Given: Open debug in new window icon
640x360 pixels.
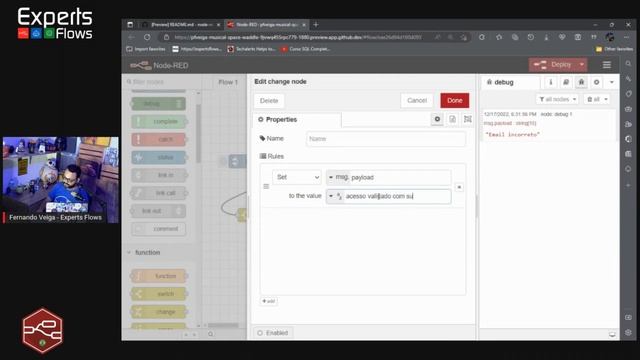Looking at the screenshot, I should pyautogui.click(x=612, y=334).
